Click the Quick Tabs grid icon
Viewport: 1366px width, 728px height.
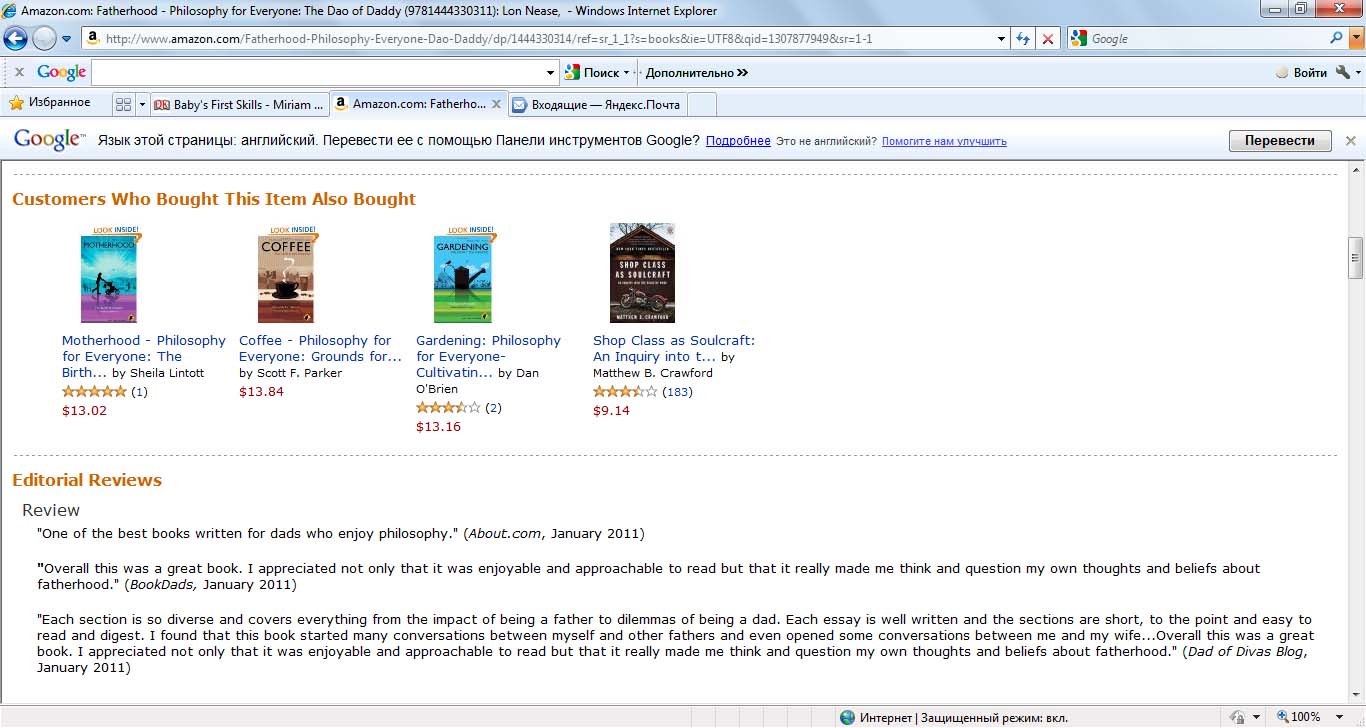tap(124, 104)
